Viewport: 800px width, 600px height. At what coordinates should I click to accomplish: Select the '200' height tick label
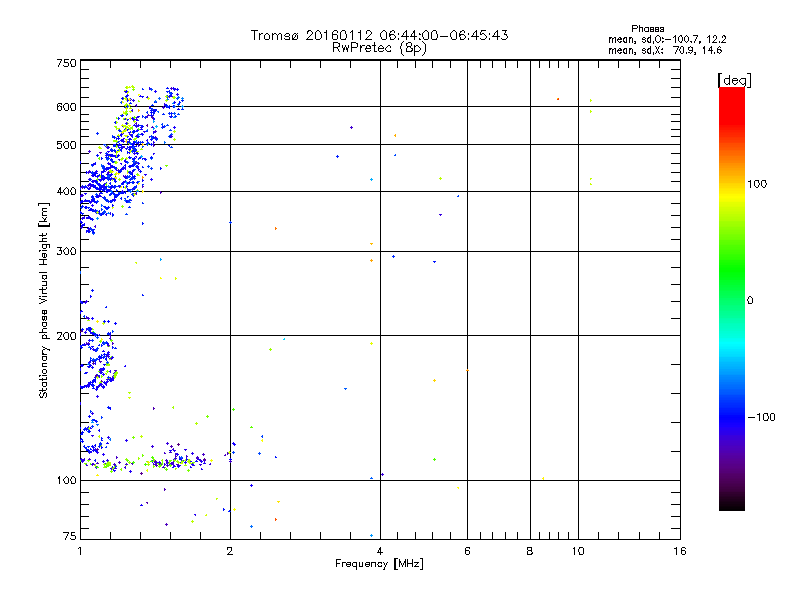(66, 336)
